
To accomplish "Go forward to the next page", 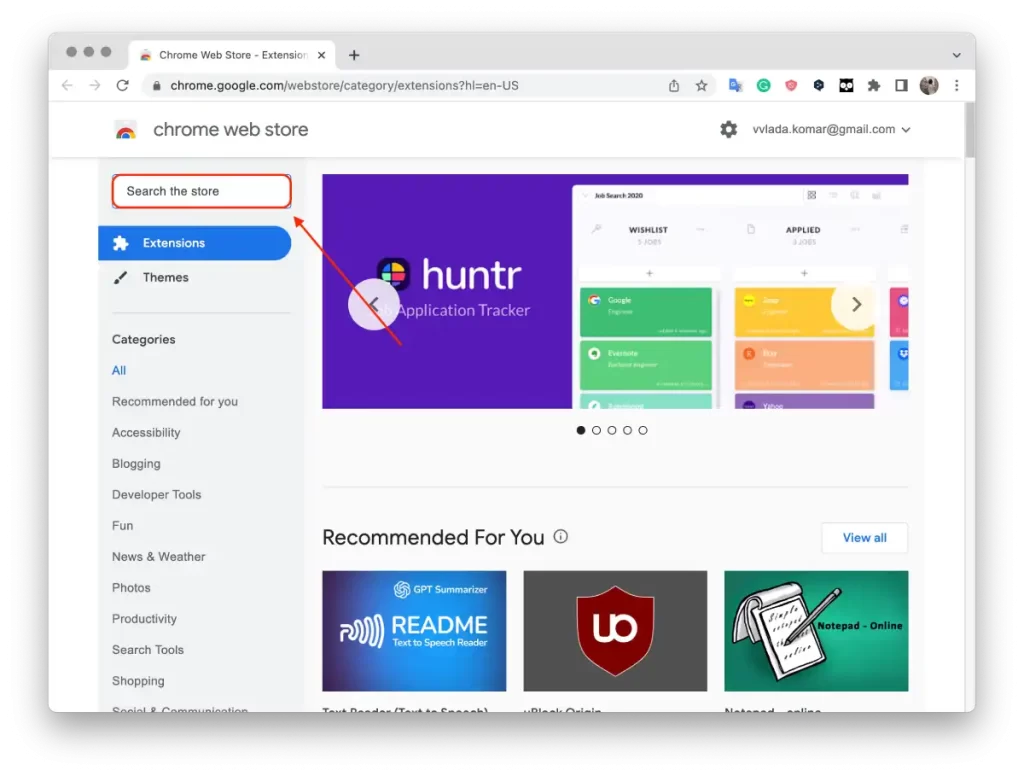I will click(95, 86).
